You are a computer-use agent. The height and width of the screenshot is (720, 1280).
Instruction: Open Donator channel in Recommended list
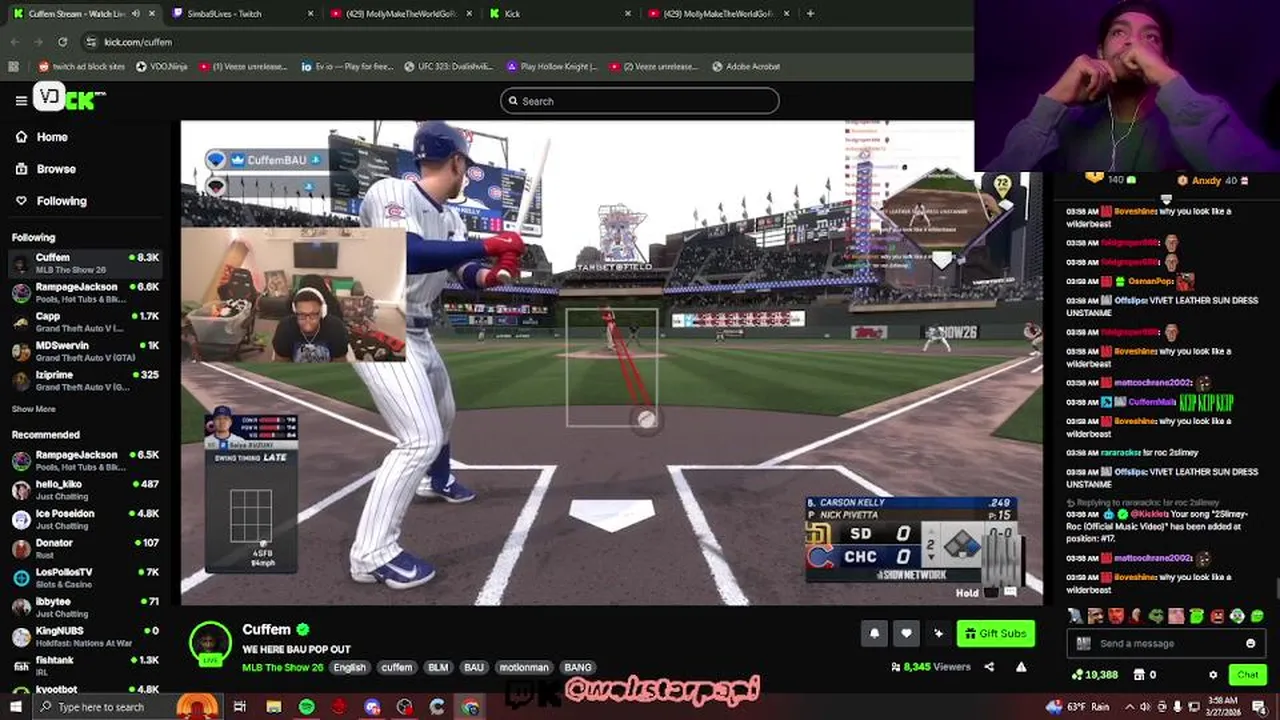coord(85,548)
